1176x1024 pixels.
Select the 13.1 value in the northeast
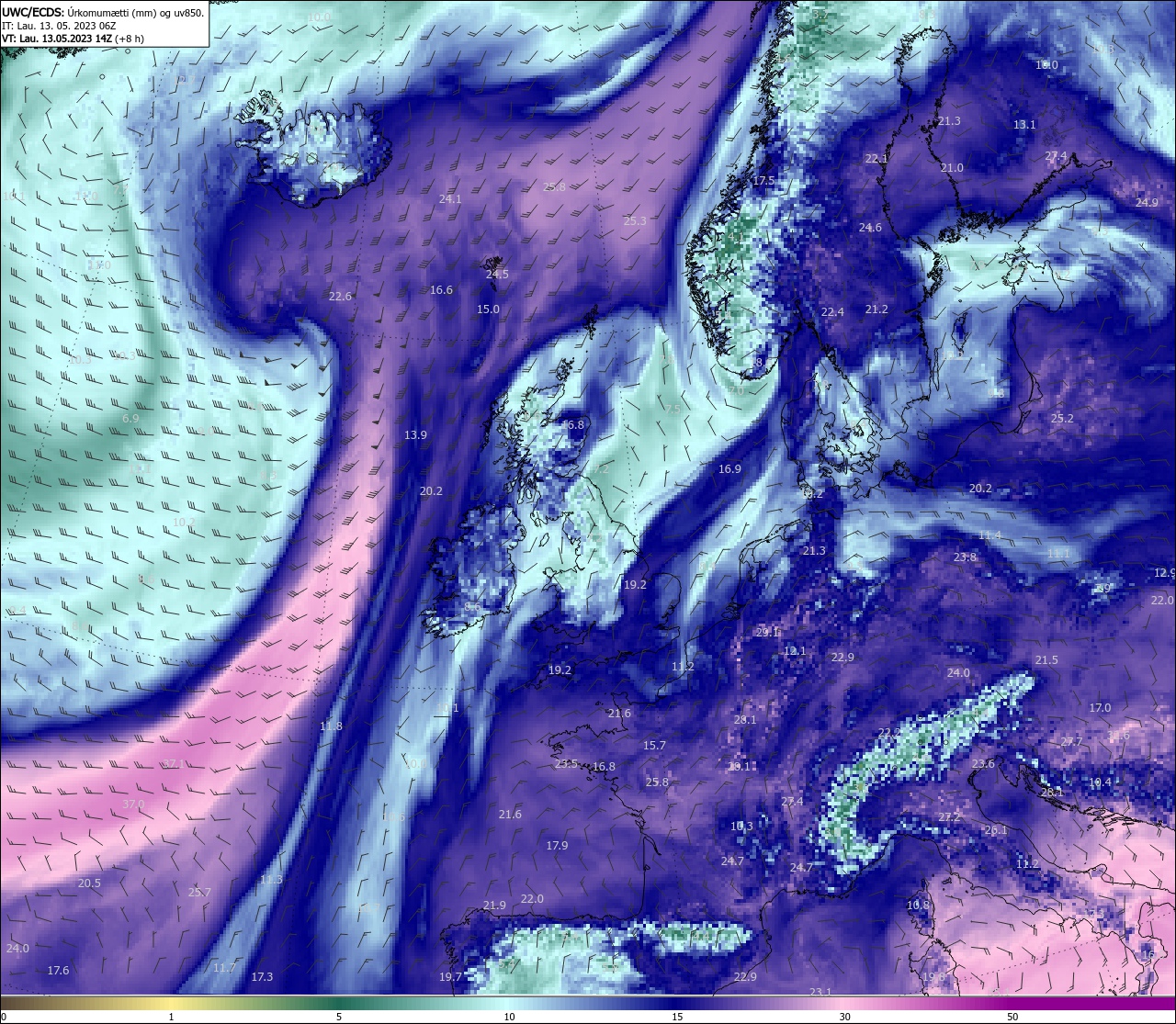(1024, 125)
